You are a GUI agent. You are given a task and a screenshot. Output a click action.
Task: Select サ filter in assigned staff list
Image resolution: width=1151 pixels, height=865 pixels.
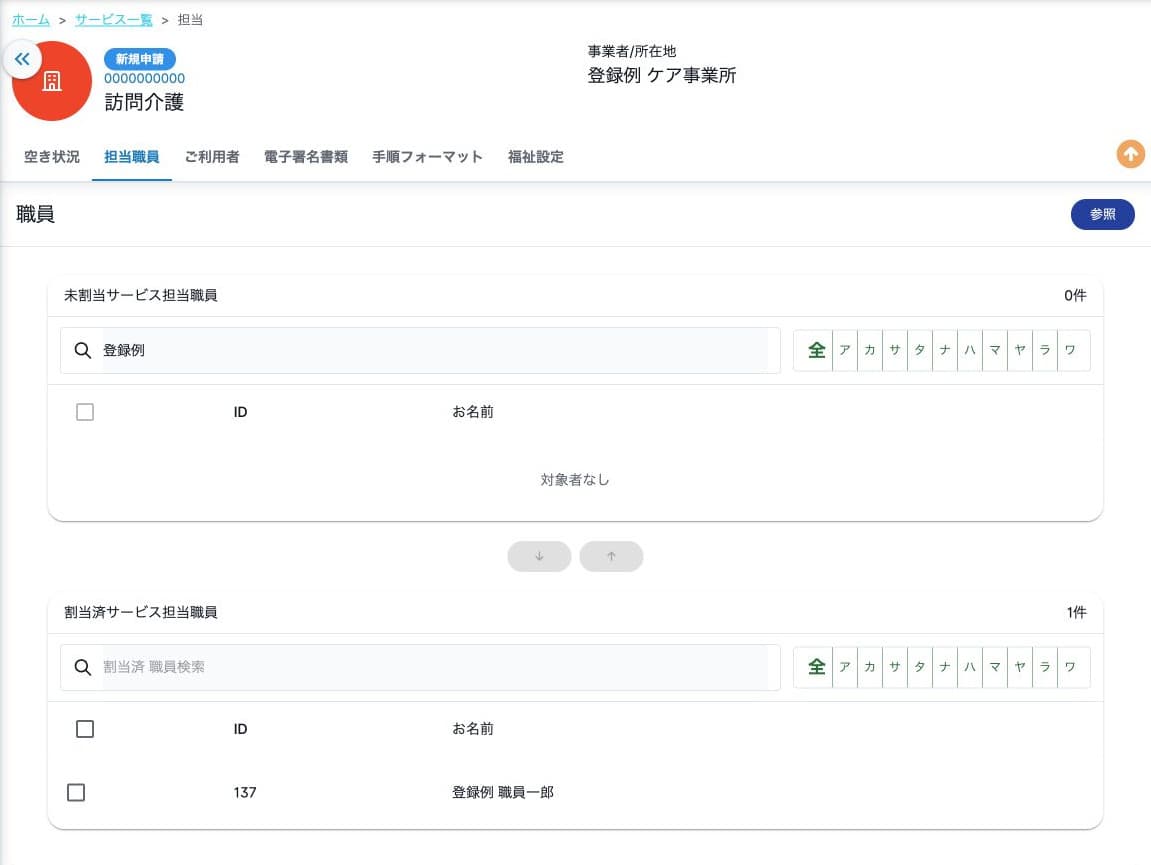pyautogui.click(x=895, y=667)
